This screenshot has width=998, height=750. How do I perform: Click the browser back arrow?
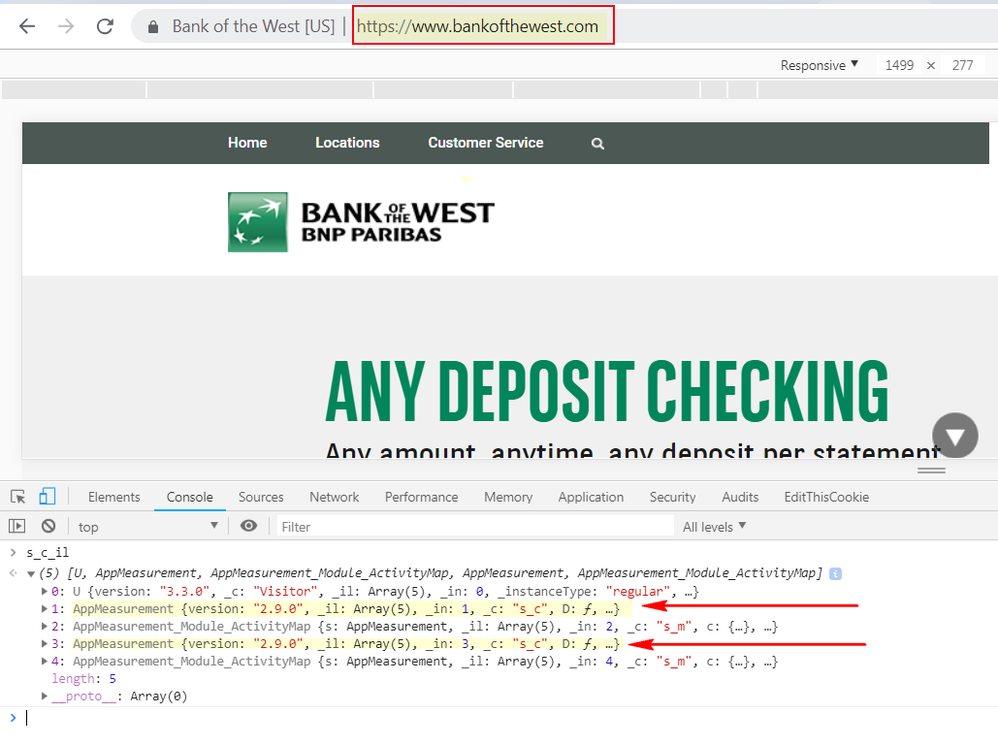(27, 27)
